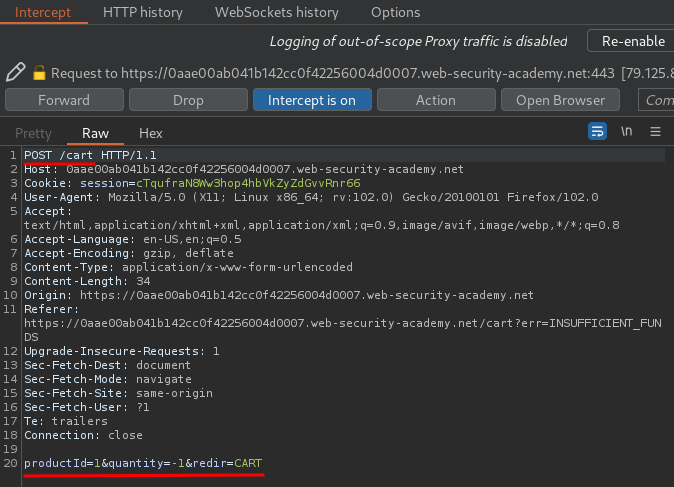Click the Accept-Language header line
Image resolution: width=674 pixels, height=487 pixels.
[x=133, y=239]
